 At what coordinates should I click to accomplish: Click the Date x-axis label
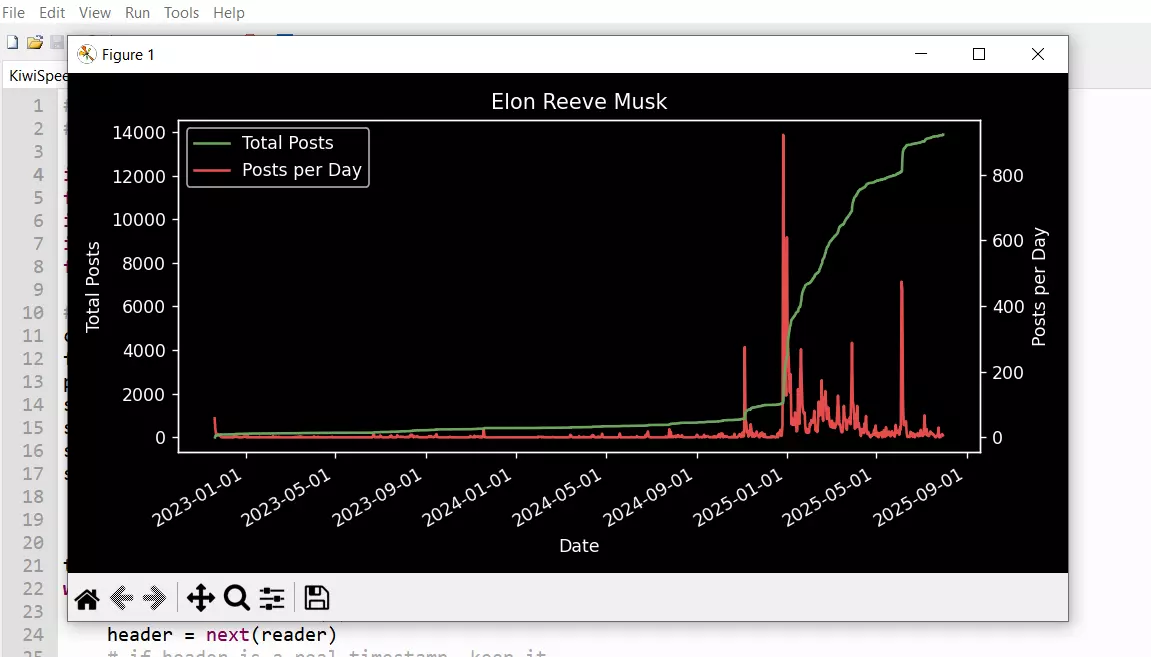point(579,545)
